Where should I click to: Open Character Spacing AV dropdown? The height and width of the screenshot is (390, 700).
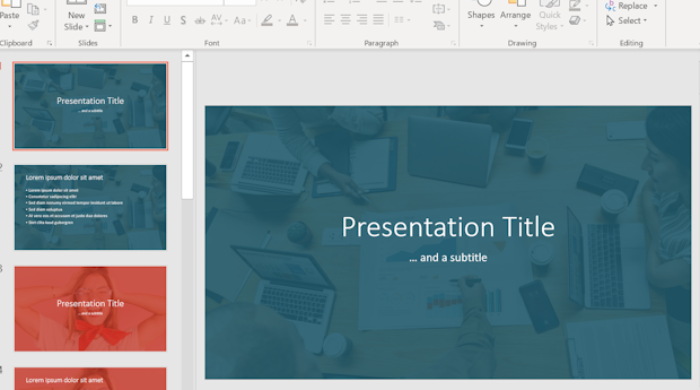point(219,20)
